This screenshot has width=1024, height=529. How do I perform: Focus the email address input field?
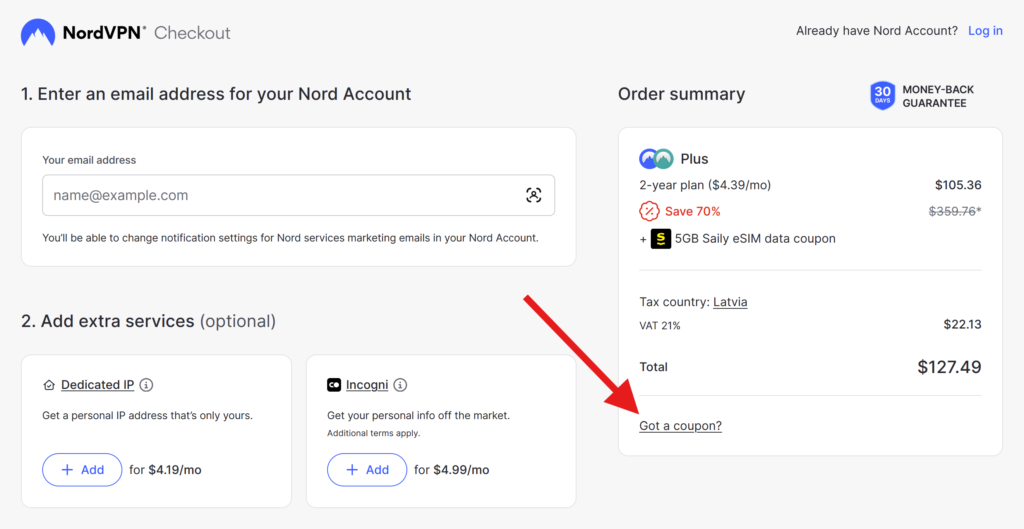[x=298, y=195]
